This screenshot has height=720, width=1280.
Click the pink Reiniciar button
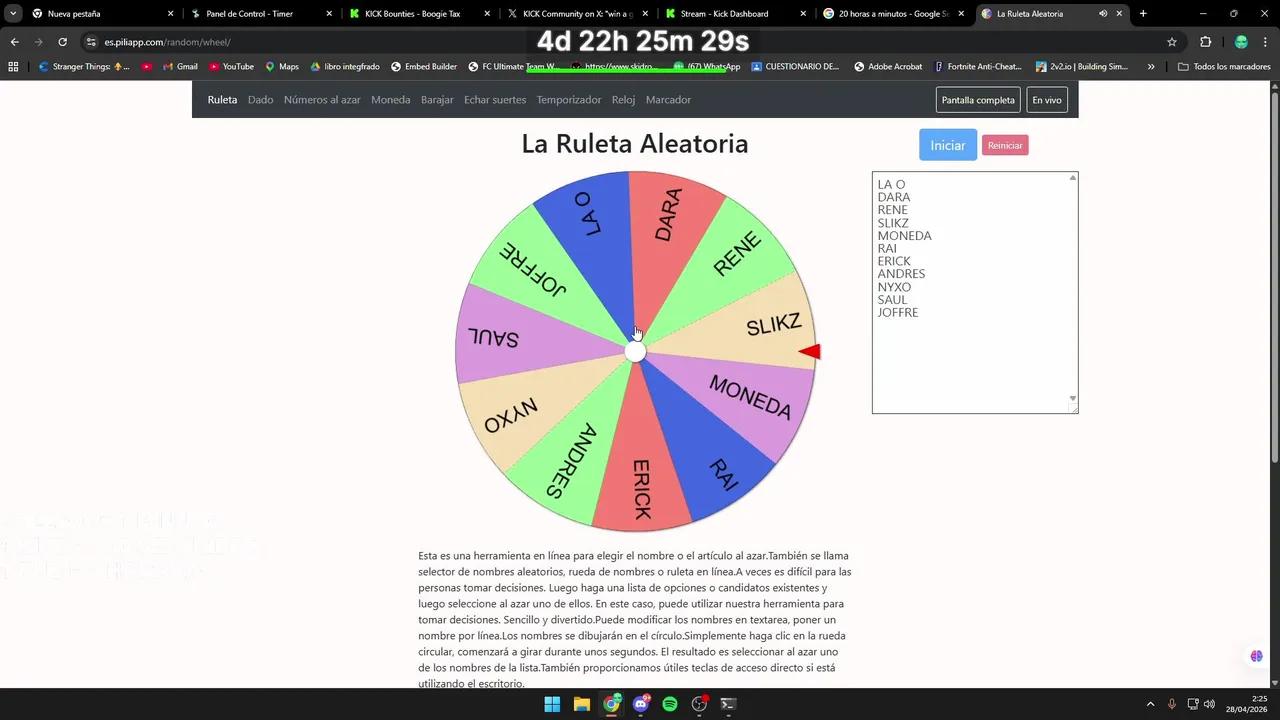1005,145
